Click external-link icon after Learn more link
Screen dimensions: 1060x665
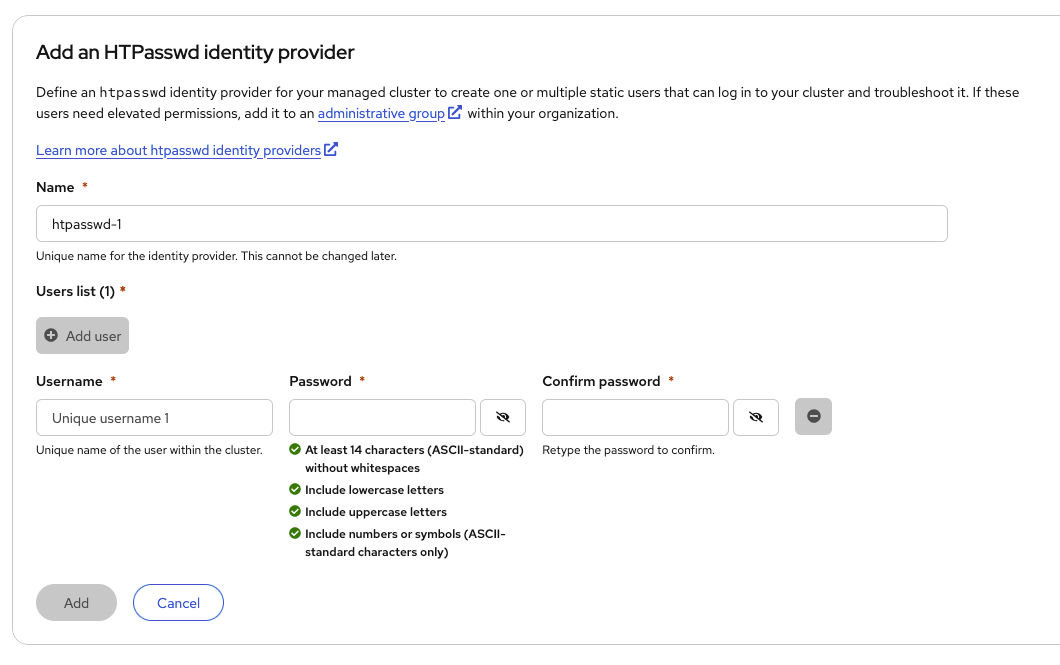point(331,150)
